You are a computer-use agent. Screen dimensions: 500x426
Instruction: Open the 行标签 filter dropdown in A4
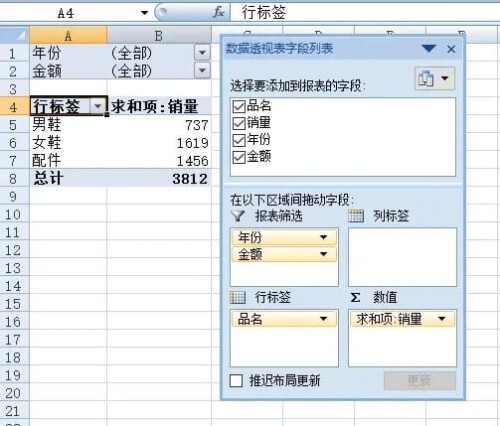tap(98, 106)
